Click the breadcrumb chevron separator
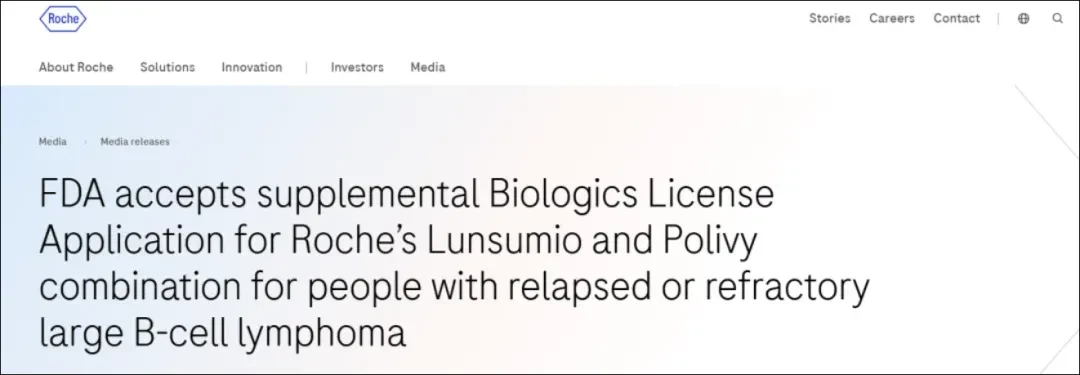Viewport: 1080px width, 375px height. click(85, 142)
